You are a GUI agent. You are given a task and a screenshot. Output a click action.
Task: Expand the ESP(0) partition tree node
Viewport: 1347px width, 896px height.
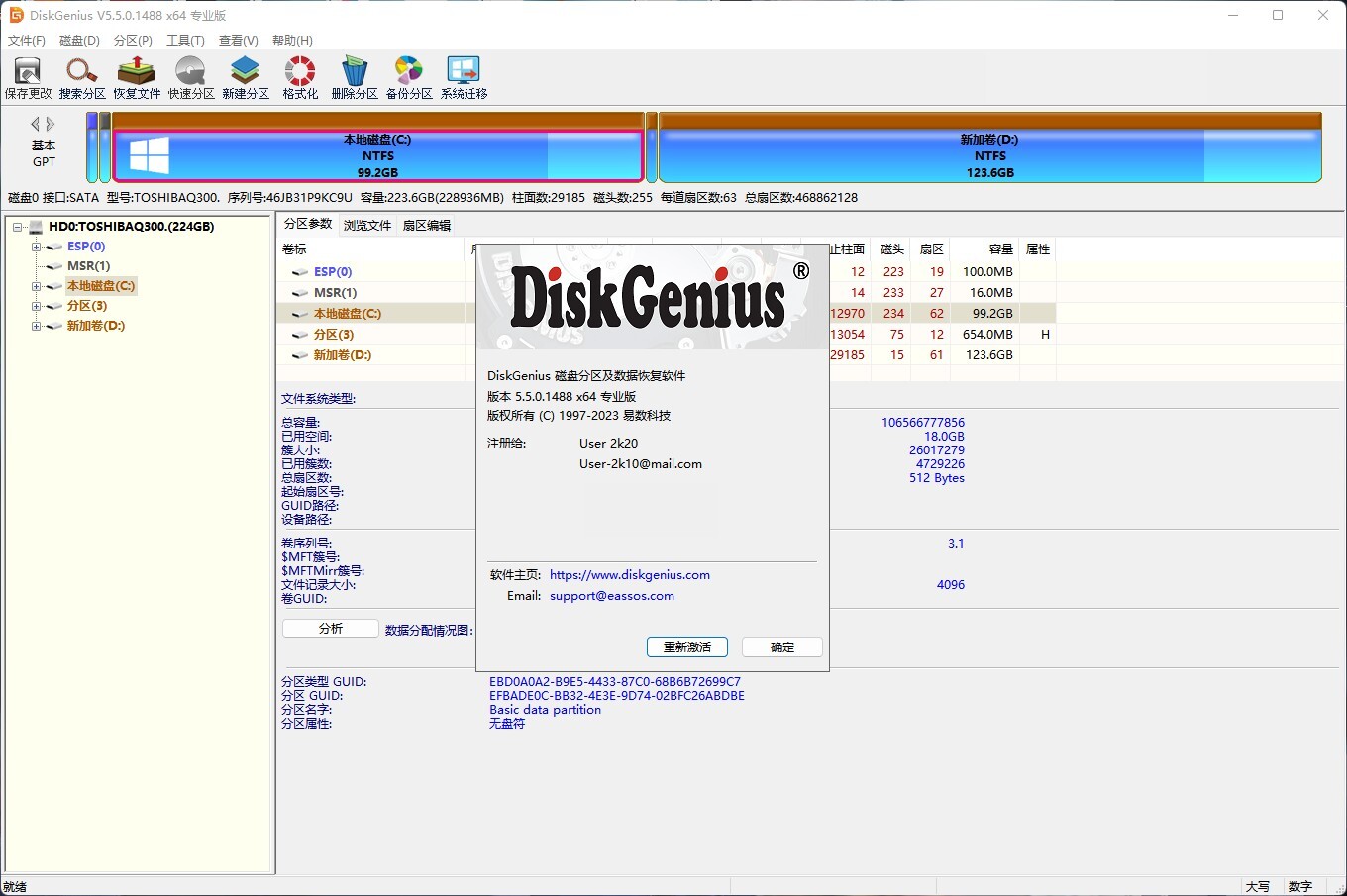coord(36,247)
